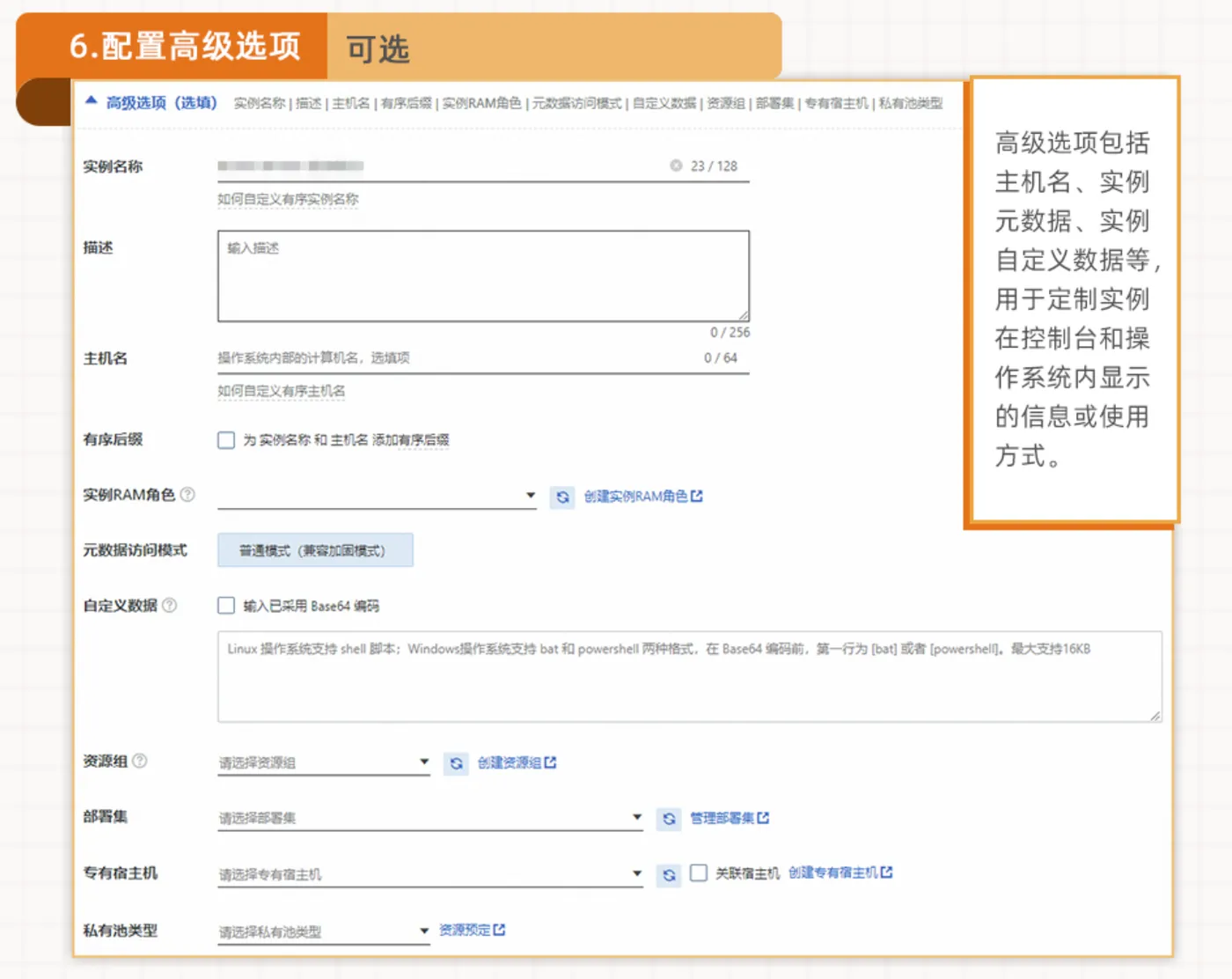Clear the instance name input with the X icon
This screenshot has height=979, width=1232.
pyautogui.click(x=676, y=166)
